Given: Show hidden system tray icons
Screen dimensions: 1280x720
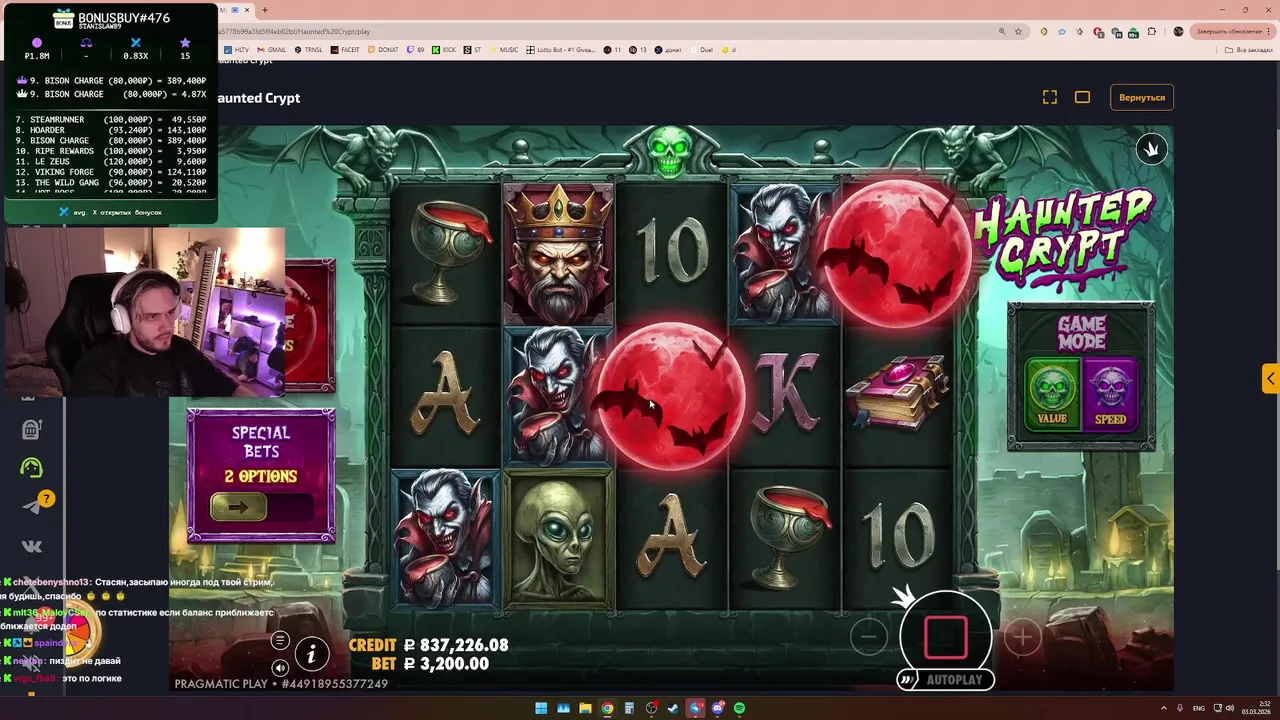Looking at the screenshot, I should tap(1162, 708).
